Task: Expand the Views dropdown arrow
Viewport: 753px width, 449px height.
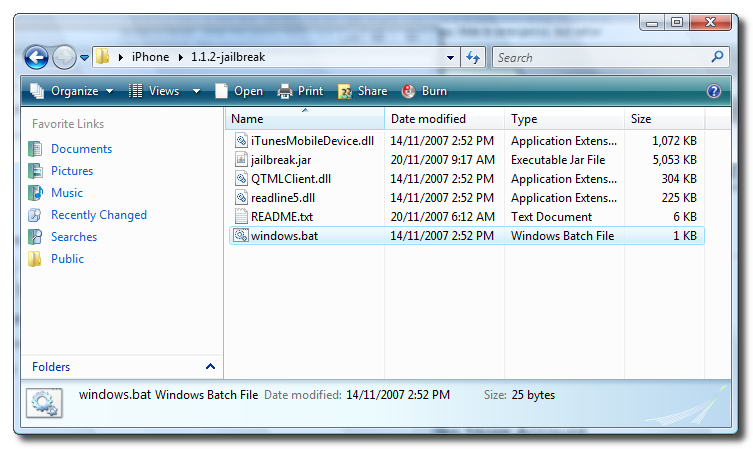Action: click(196, 91)
